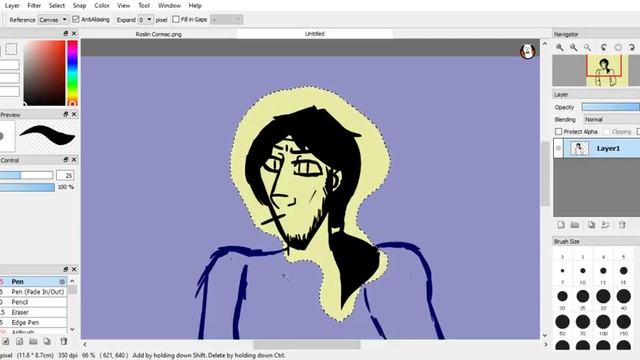This screenshot has height=360, width=640.
Task: Reset canvas rotation in Navigator
Action: point(618,48)
